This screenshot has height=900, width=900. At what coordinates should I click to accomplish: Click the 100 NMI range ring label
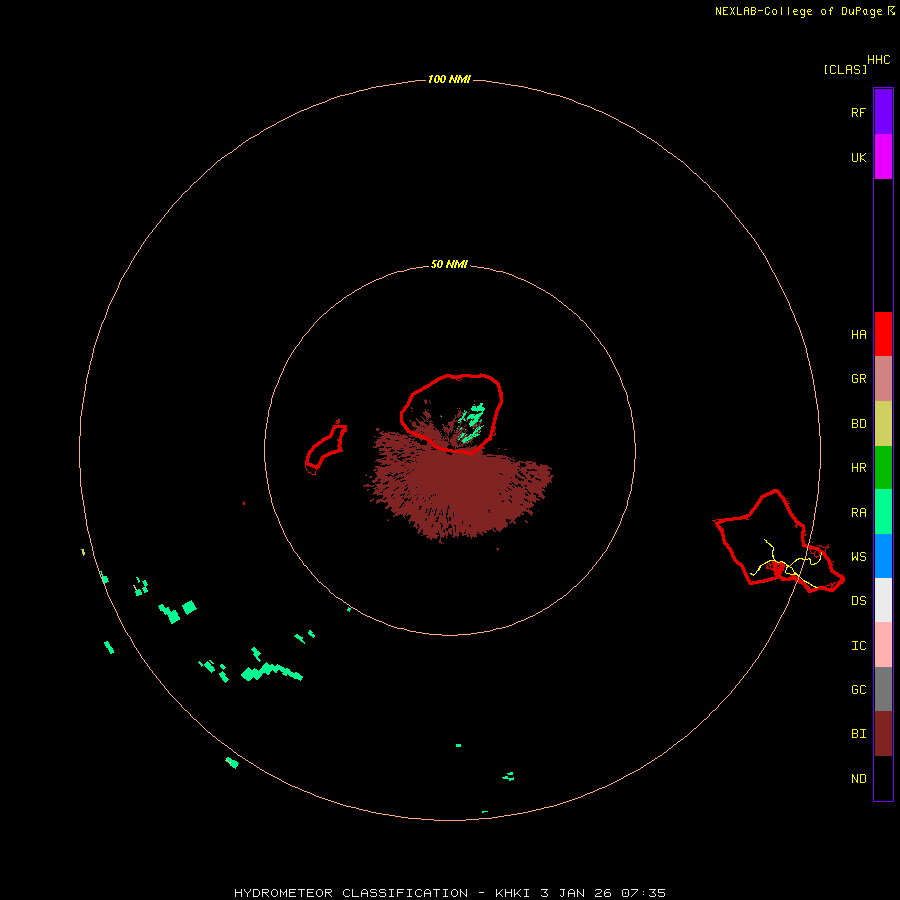[x=449, y=79]
